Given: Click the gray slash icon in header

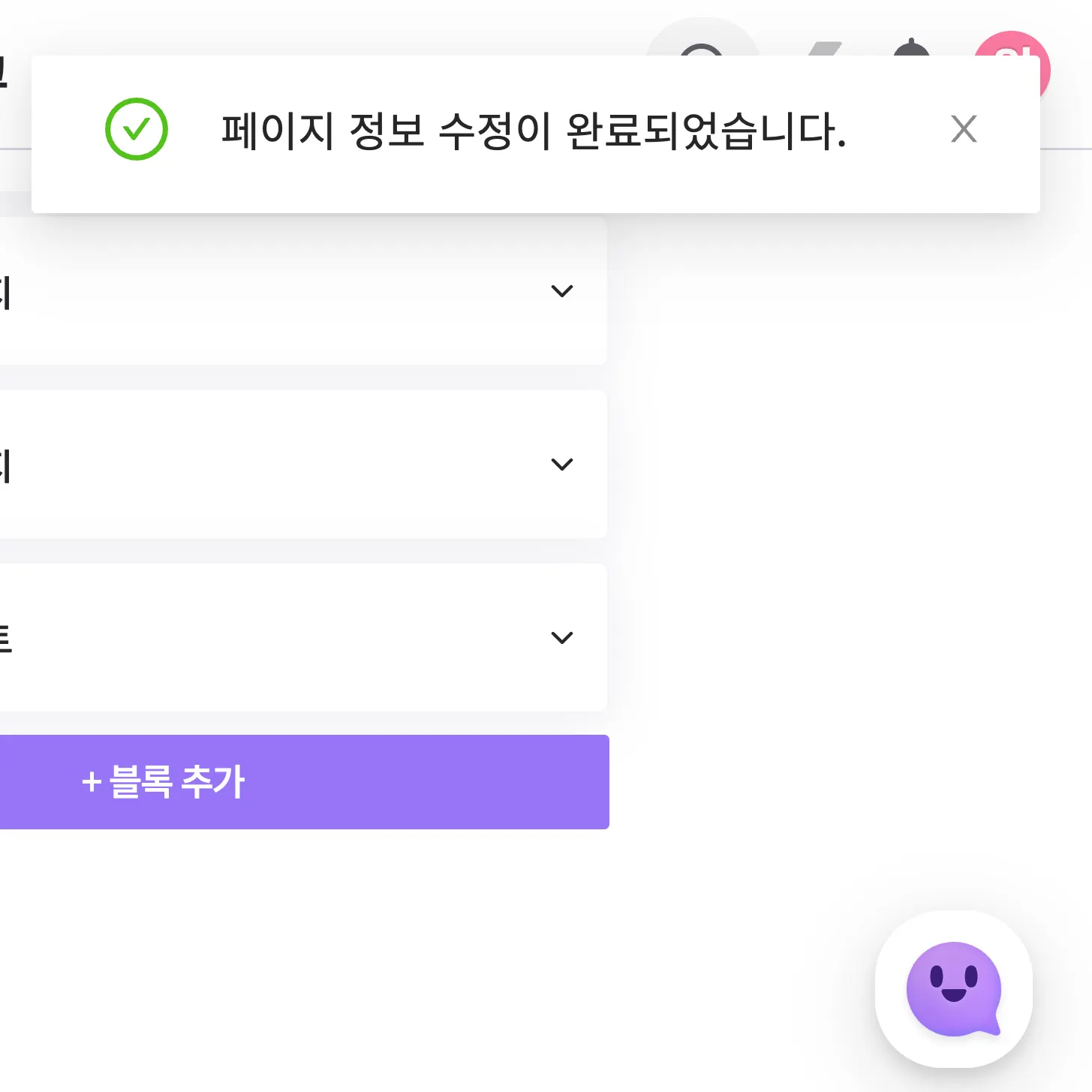Looking at the screenshot, I should [x=825, y=48].
